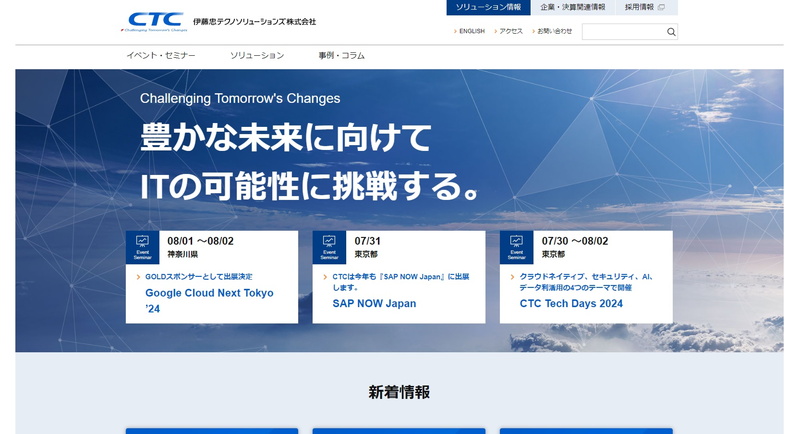Click the CTC logo

155,22
